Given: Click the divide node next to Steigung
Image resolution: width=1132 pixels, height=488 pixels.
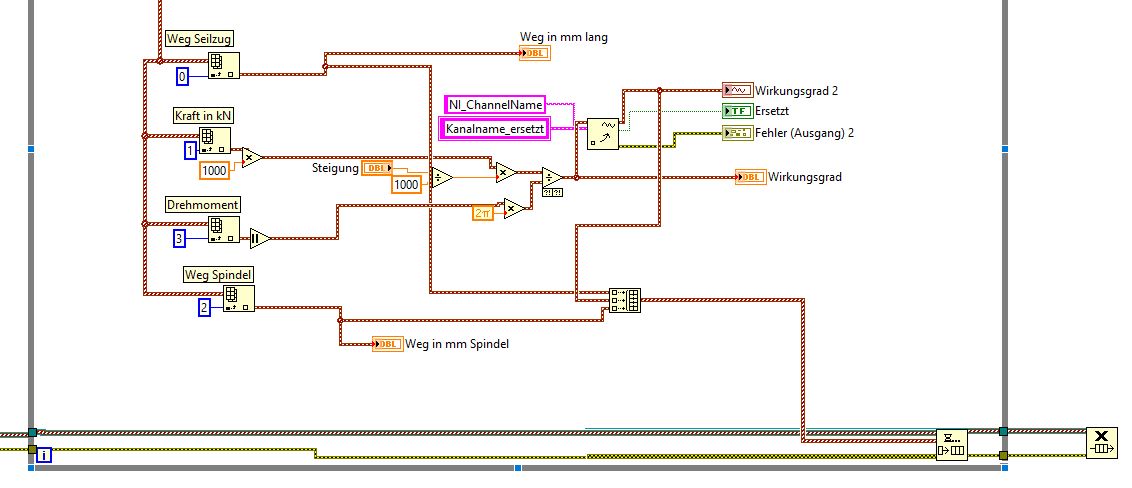Looking at the screenshot, I should (441, 178).
